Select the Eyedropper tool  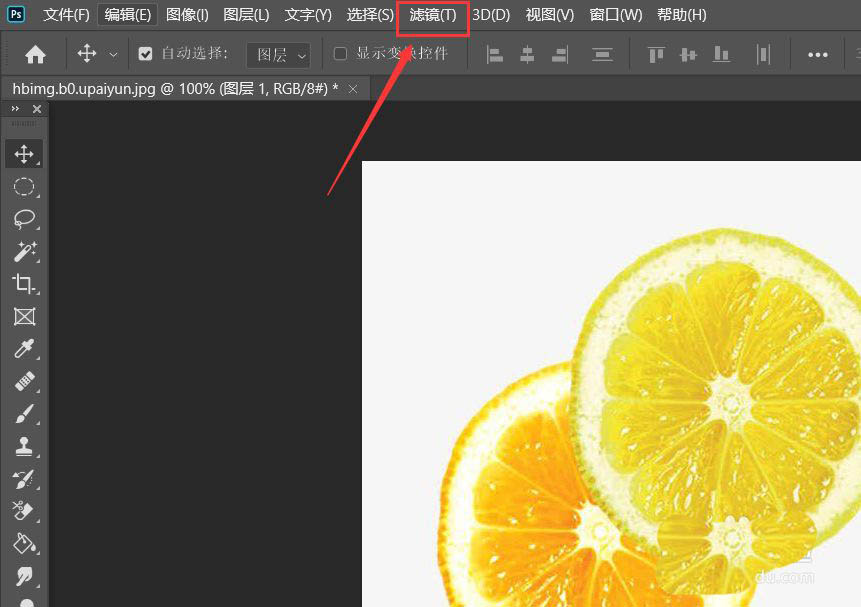pyautogui.click(x=24, y=348)
